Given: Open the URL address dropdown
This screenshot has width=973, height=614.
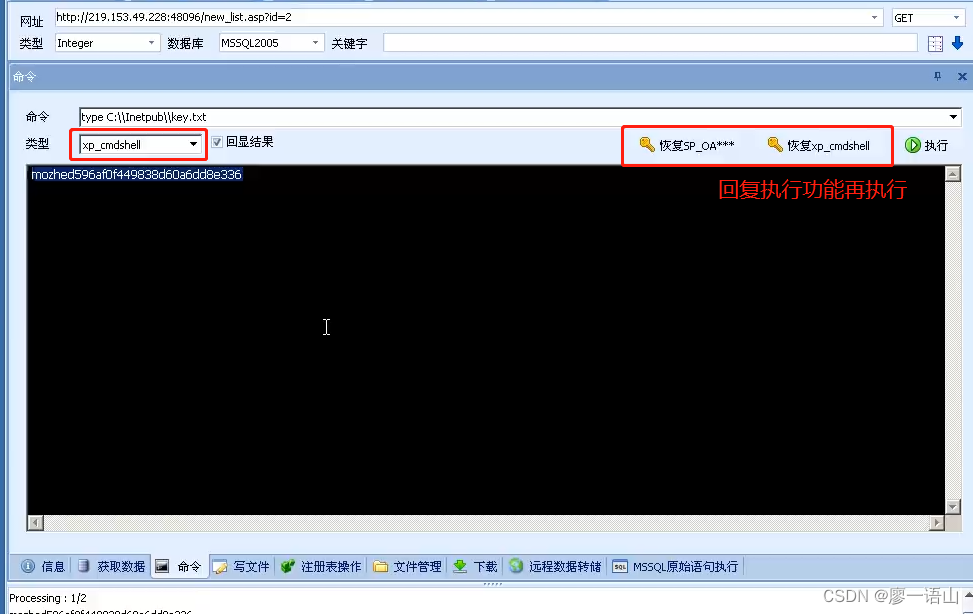Looking at the screenshot, I should tap(874, 17).
